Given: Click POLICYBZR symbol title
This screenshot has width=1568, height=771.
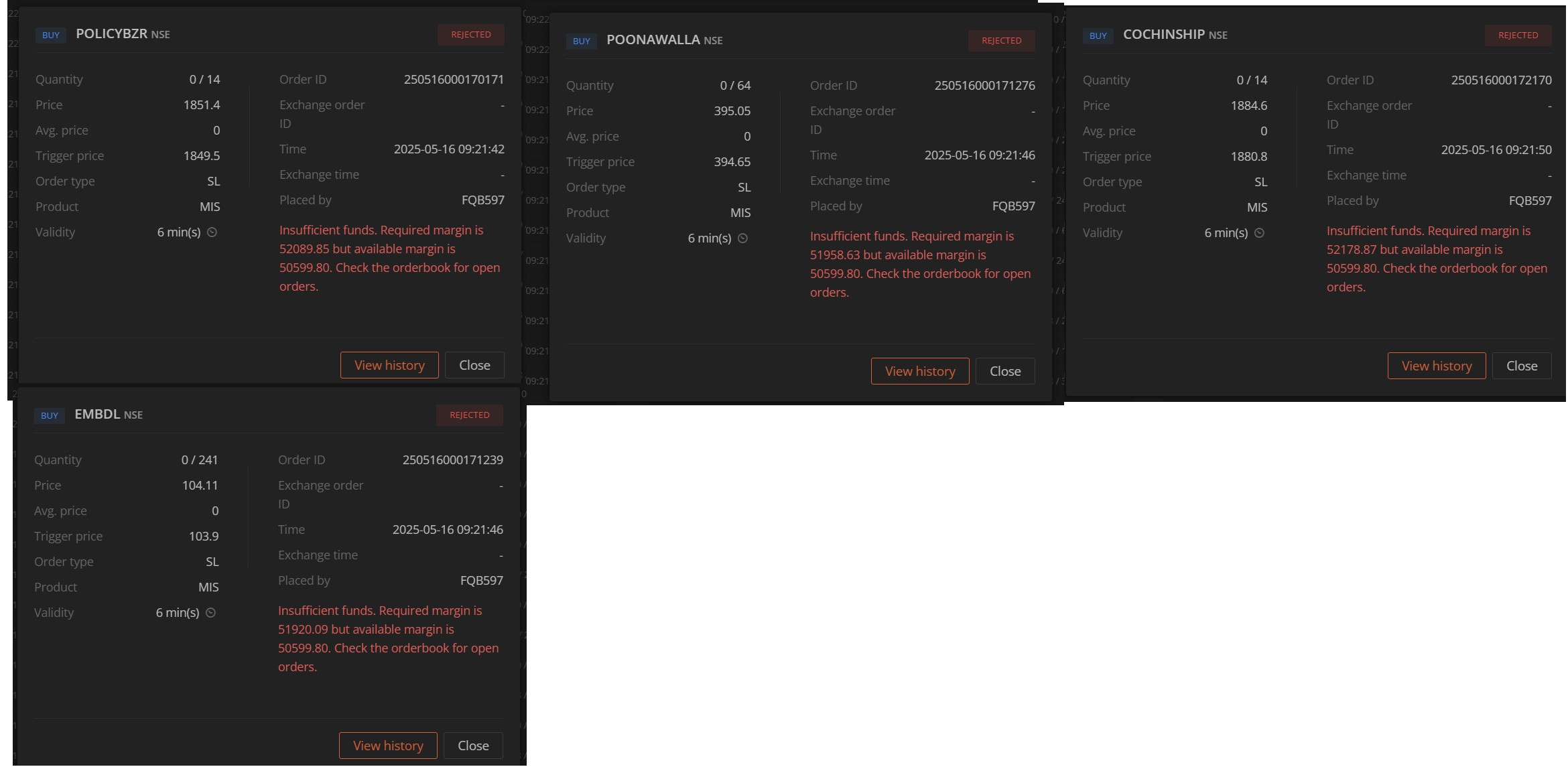Looking at the screenshot, I should point(111,33).
